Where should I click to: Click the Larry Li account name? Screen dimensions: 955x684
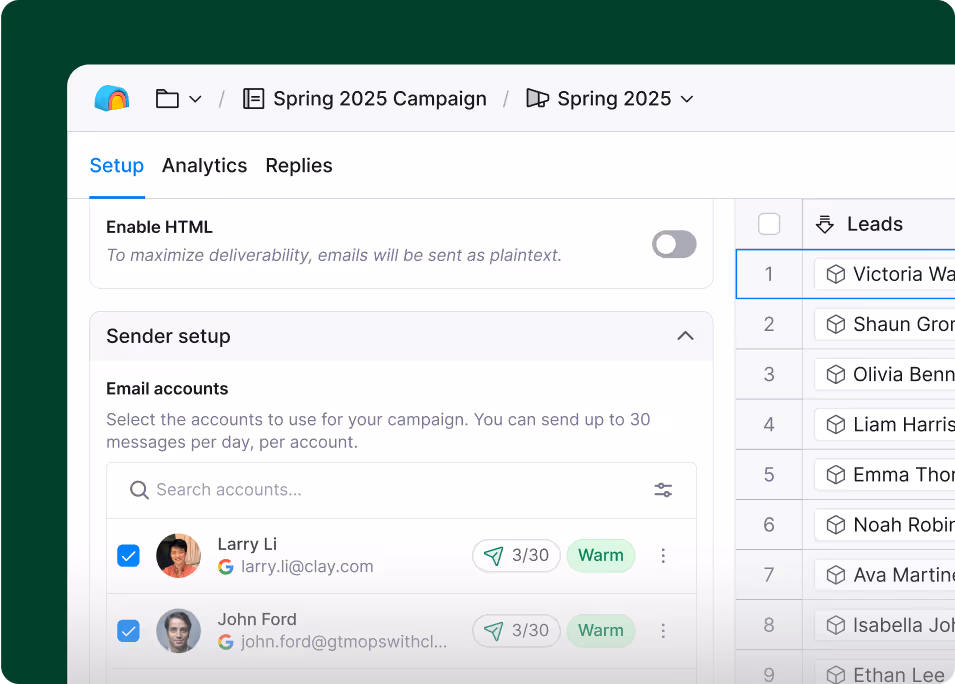[247, 544]
